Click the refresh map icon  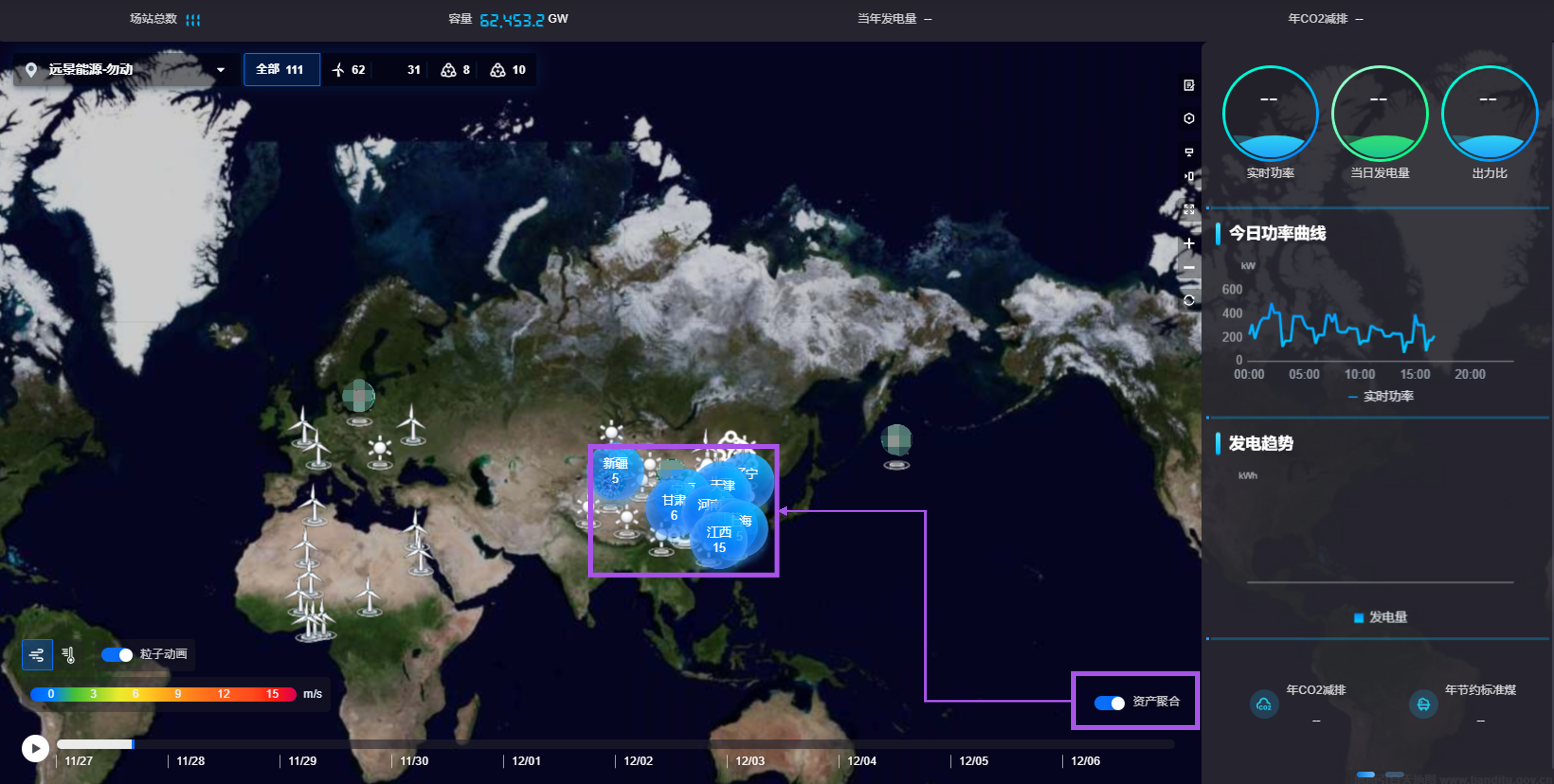1188,300
